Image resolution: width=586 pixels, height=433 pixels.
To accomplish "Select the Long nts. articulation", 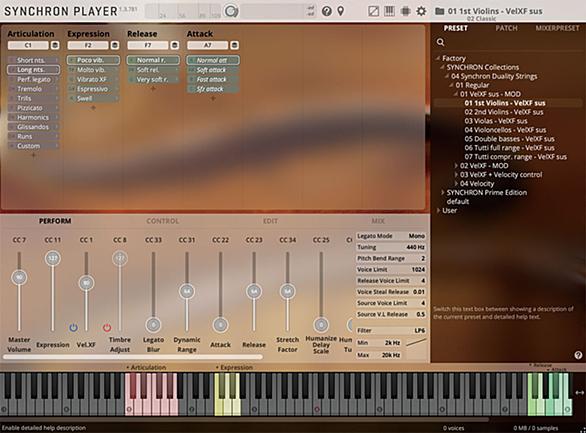I will pyautogui.click(x=33, y=69).
